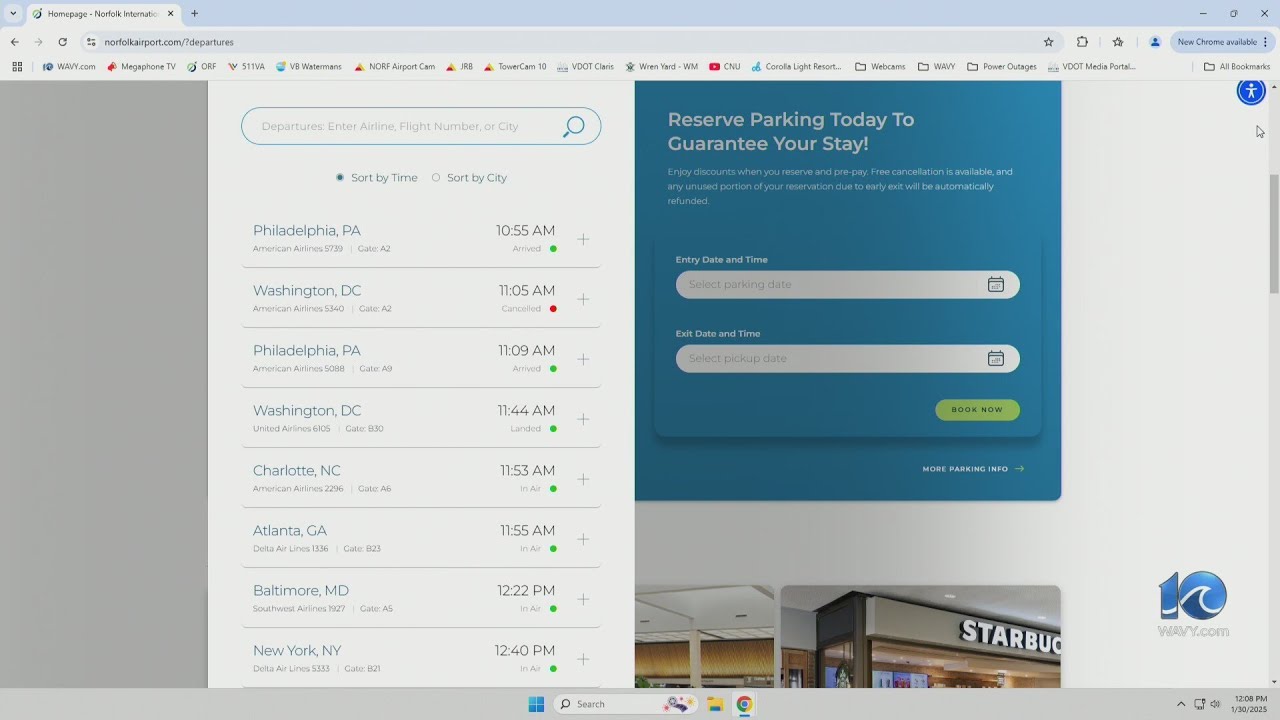The width and height of the screenshot is (1280, 720).
Task: Open the accessibility widget icon
Action: (x=1251, y=91)
